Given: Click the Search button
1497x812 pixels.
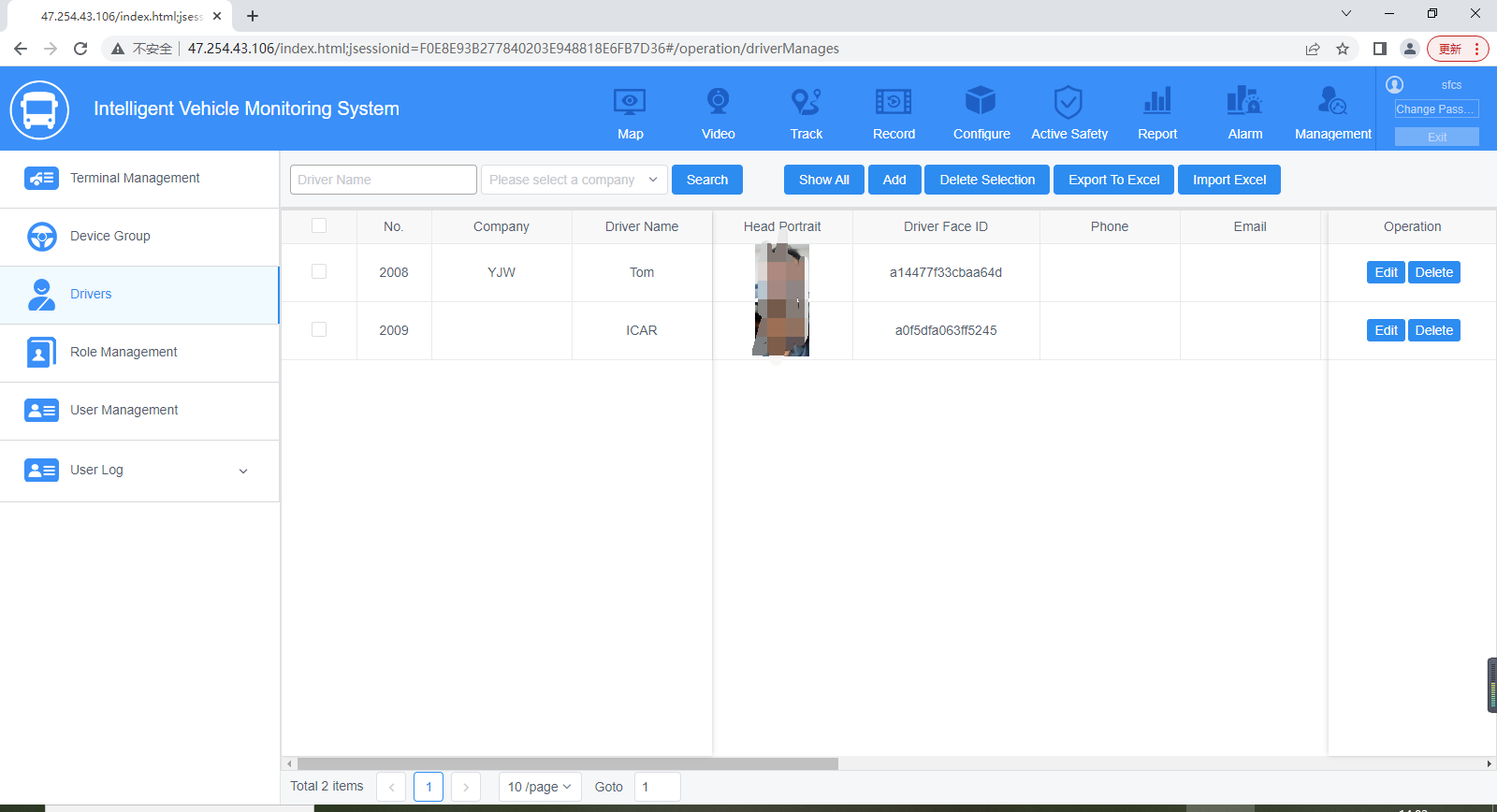Looking at the screenshot, I should [707, 180].
